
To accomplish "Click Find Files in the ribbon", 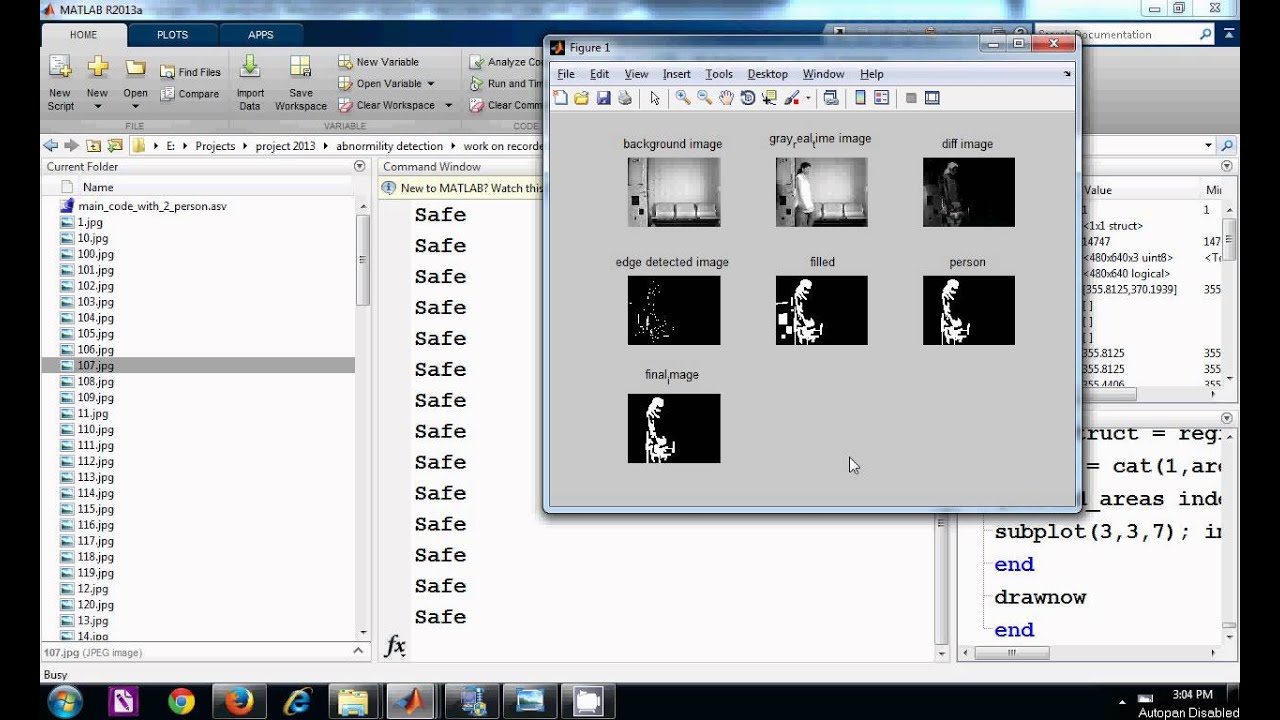I will point(191,72).
